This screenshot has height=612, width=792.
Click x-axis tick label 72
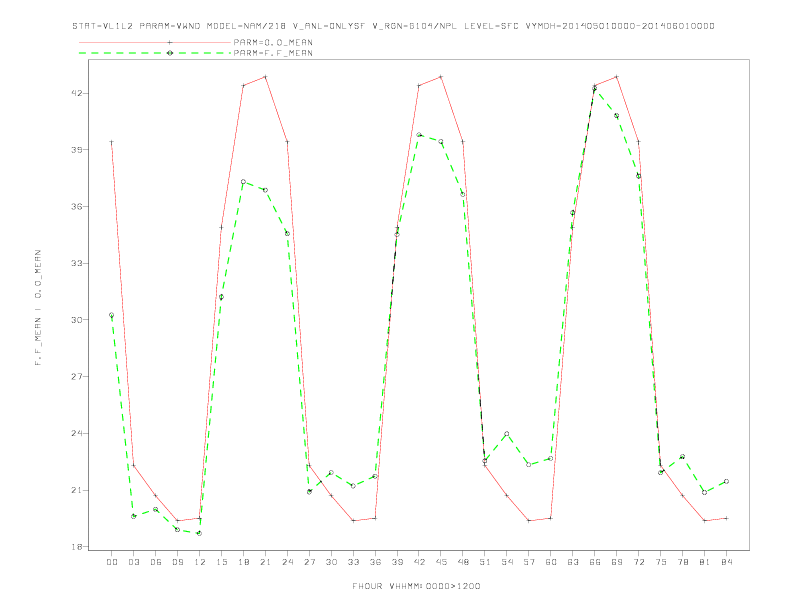tap(639, 562)
